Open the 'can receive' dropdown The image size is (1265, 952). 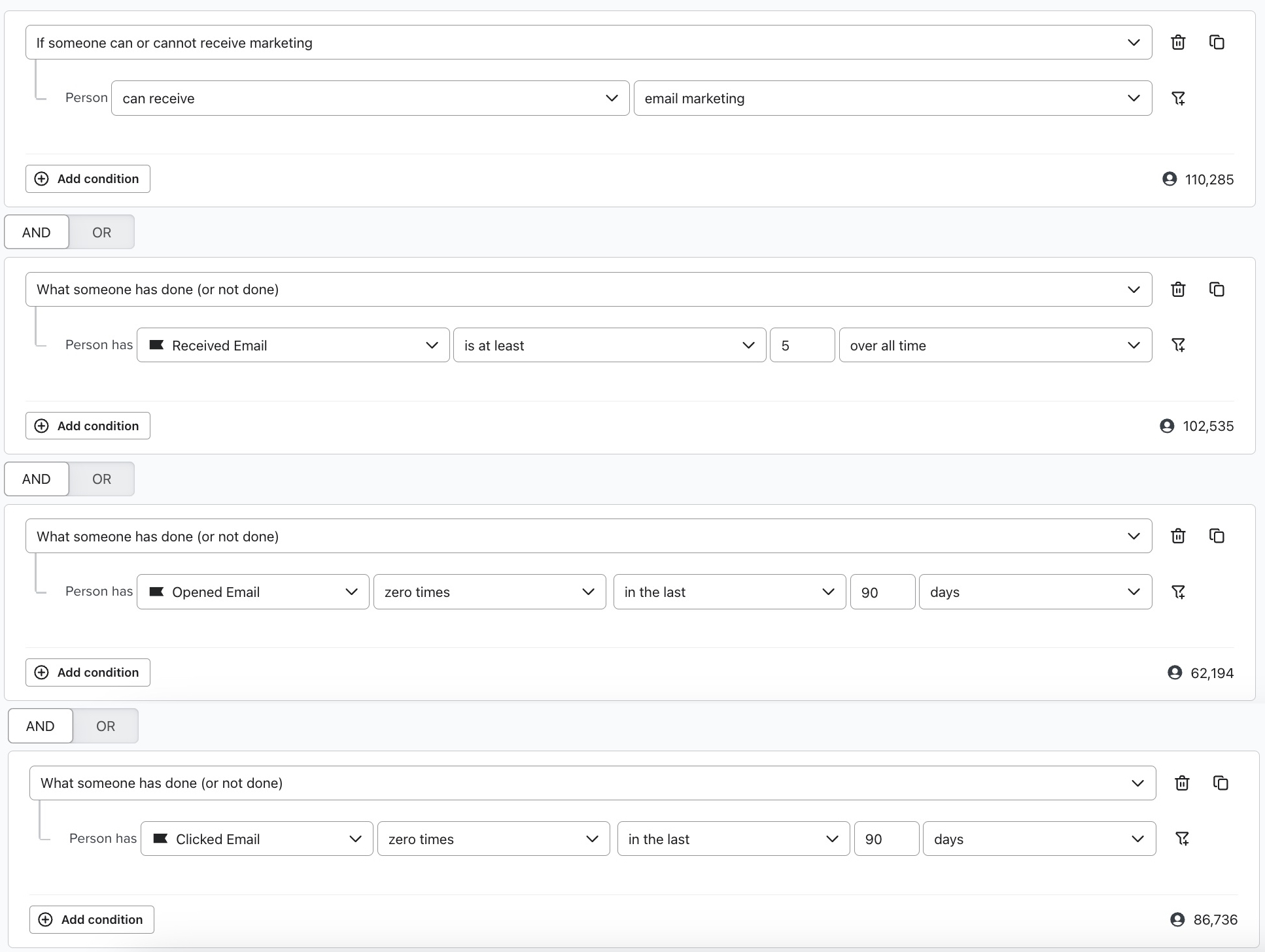pyautogui.click(x=370, y=98)
